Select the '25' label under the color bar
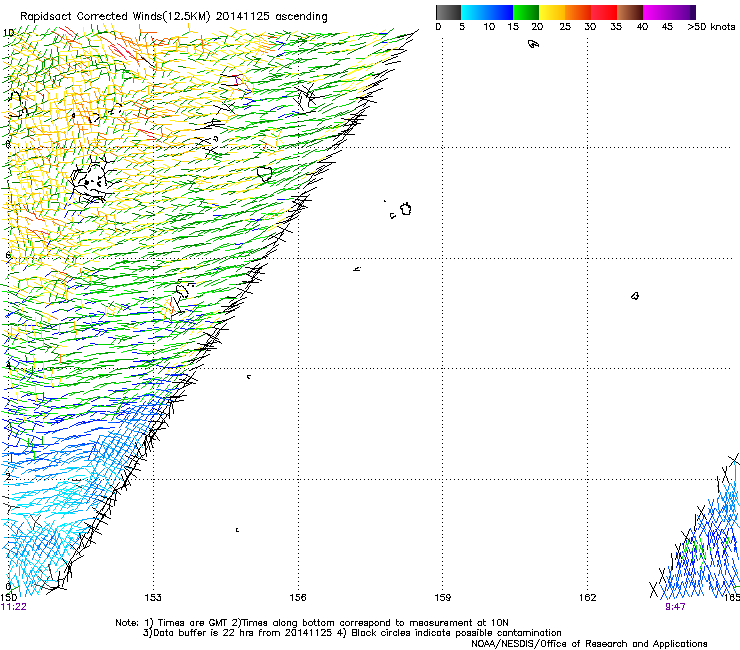This screenshot has height=650, width=740. (565, 27)
